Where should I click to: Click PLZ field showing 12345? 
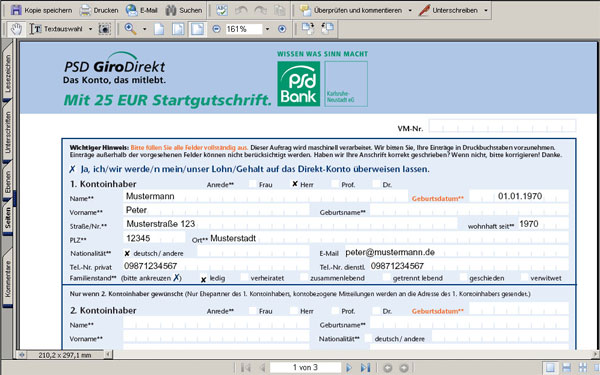(x=154, y=238)
